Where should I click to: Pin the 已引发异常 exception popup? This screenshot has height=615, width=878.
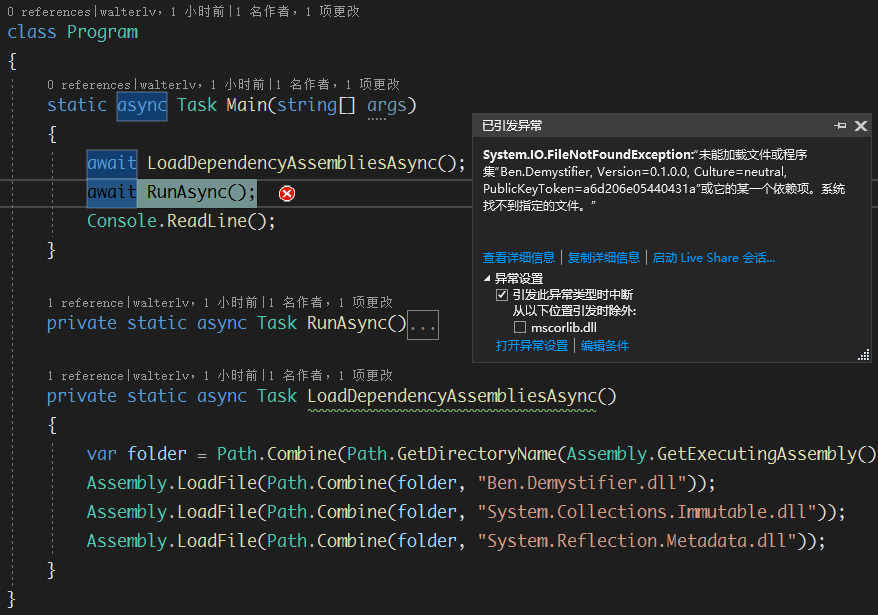pos(840,126)
